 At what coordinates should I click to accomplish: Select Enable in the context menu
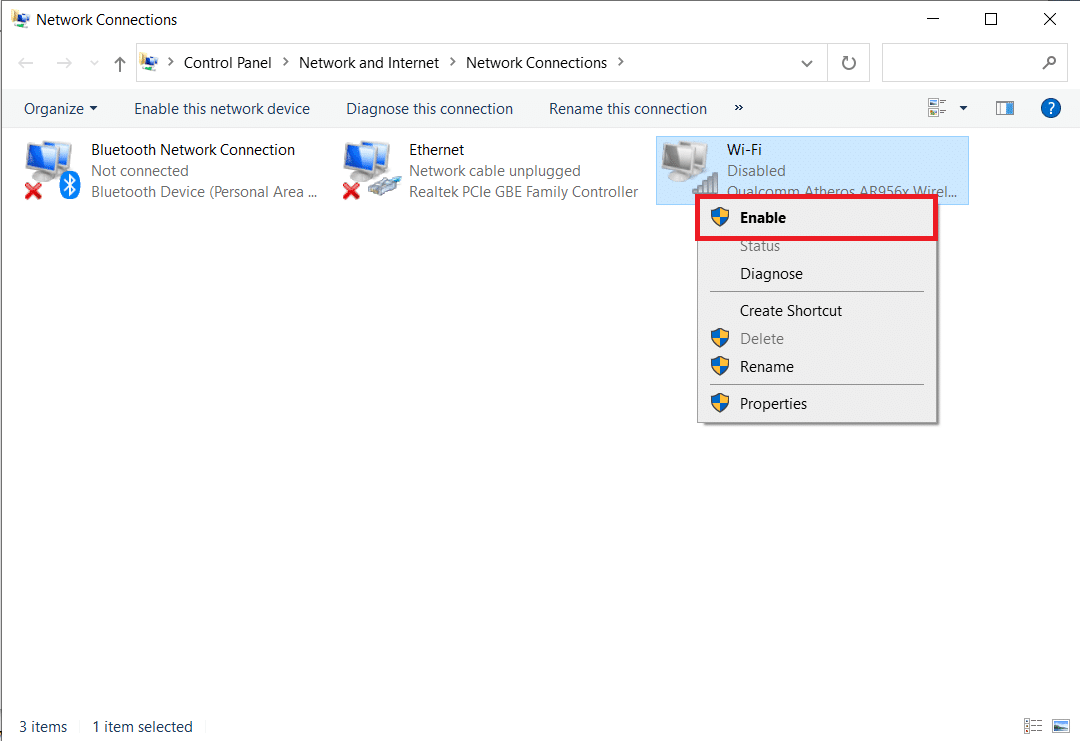tap(763, 217)
